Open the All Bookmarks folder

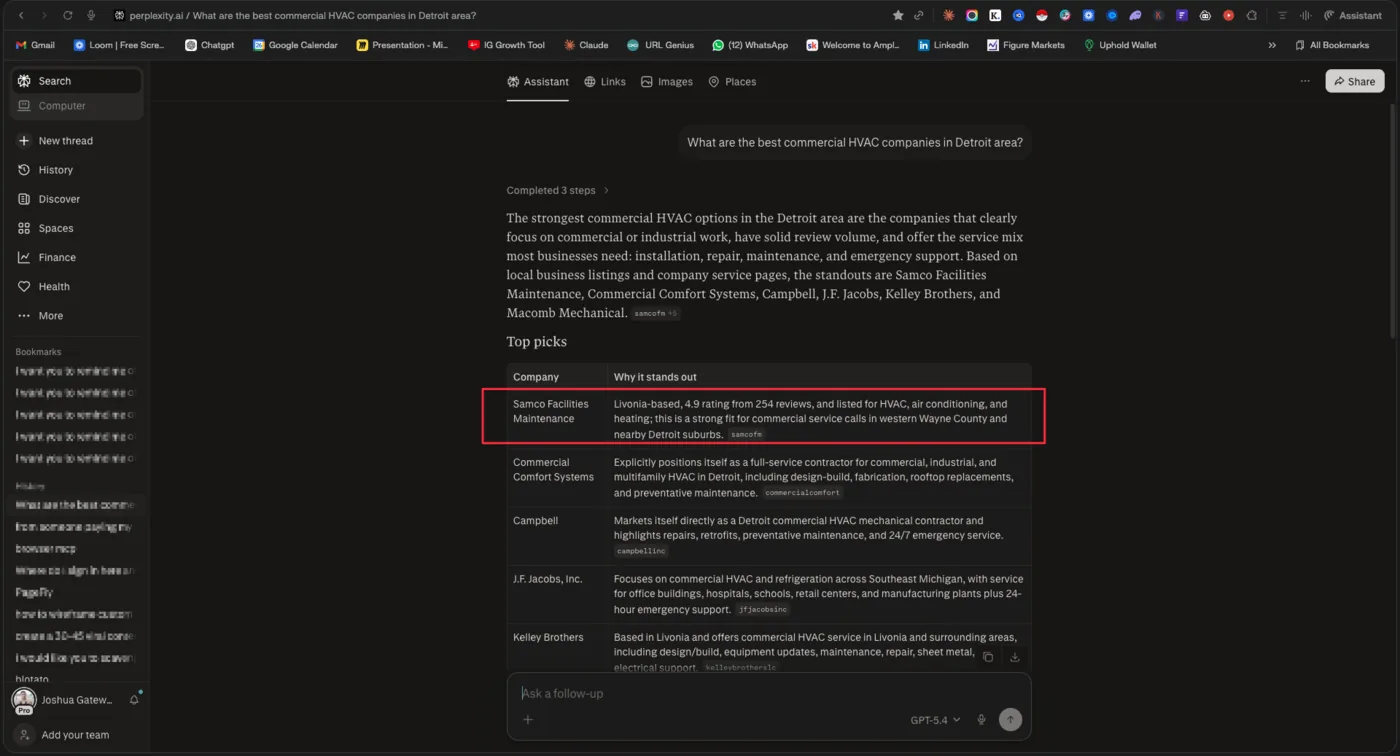(1332, 45)
